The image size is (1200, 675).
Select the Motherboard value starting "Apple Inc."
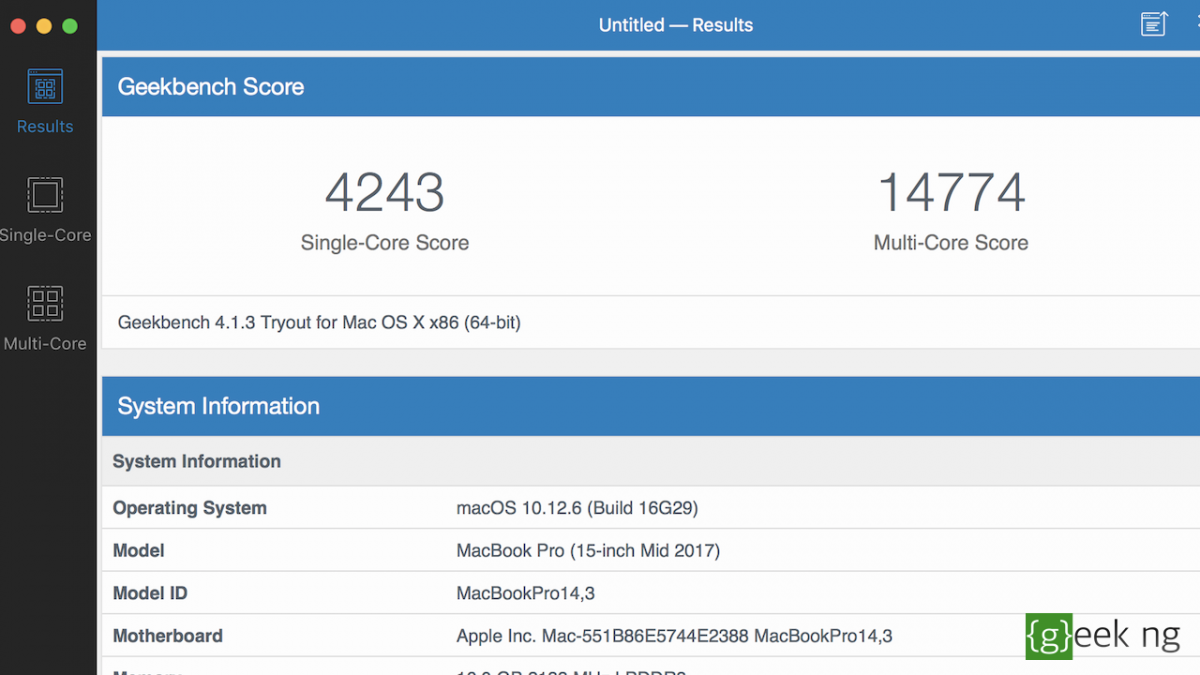point(674,636)
